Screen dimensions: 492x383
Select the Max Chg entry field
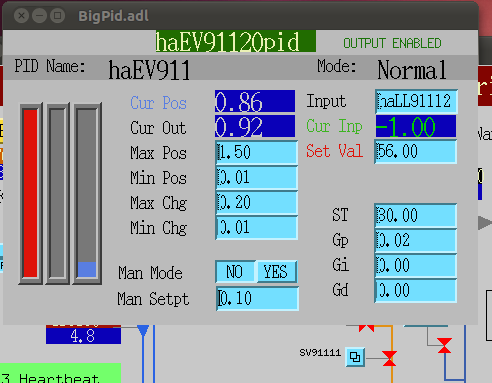256,202
